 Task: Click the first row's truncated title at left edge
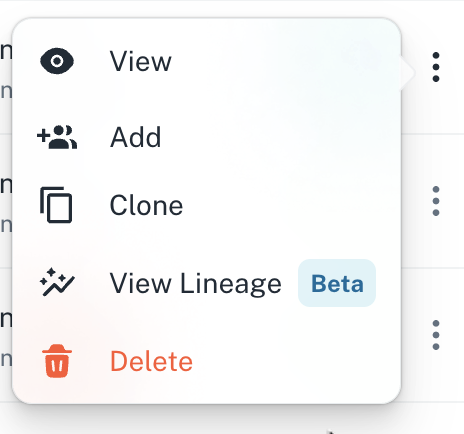pyautogui.click(x=6, y=52)
